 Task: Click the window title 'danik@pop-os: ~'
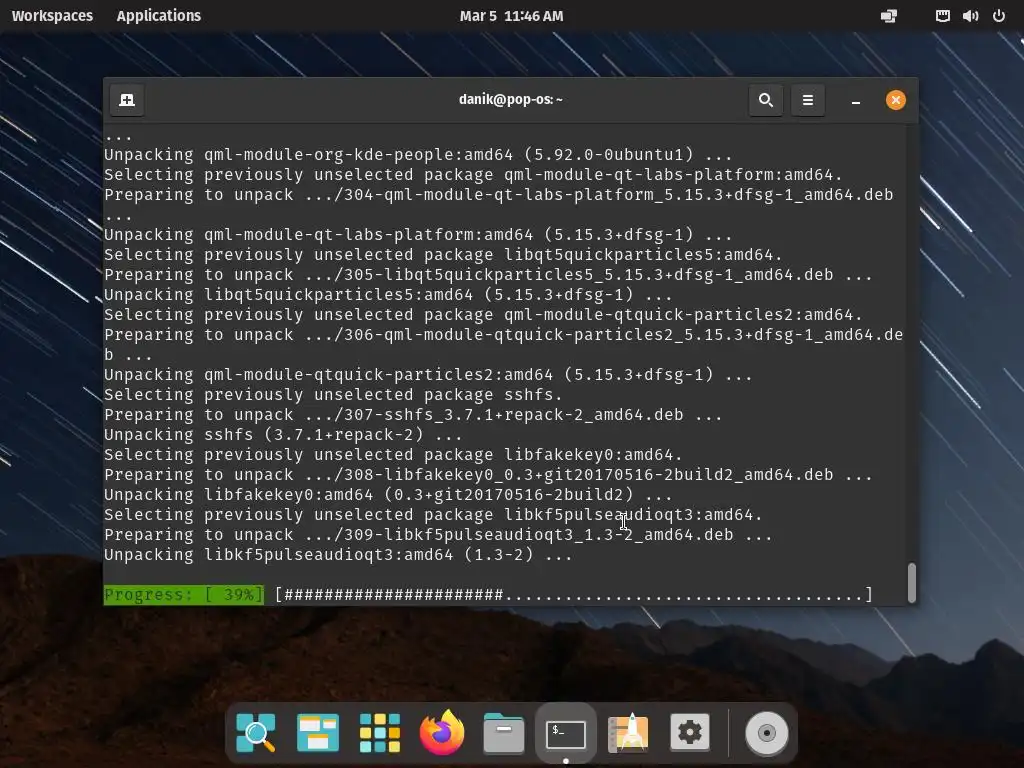pyautogui.click(x=511, y=100)
